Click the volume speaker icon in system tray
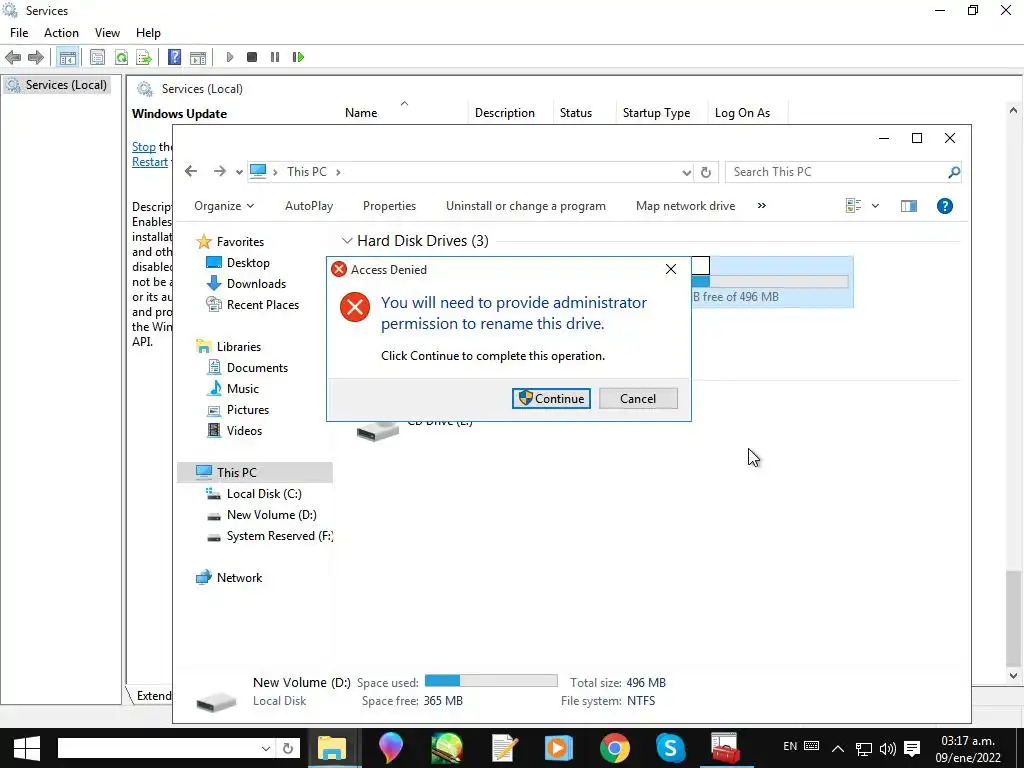Screen dimensions: 1024x768 (888, 748)
